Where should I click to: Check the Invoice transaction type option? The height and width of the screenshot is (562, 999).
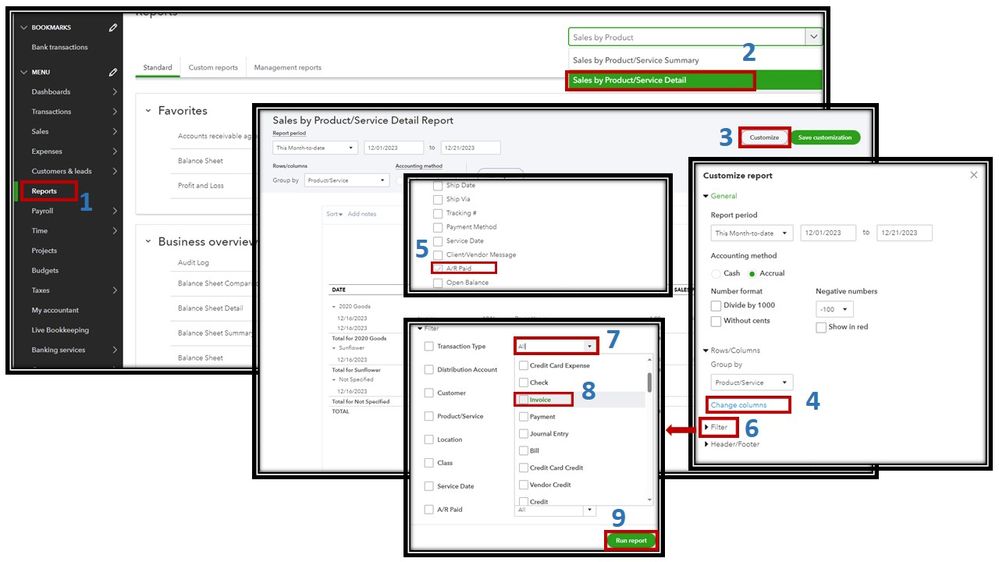[x=523, y=400]
